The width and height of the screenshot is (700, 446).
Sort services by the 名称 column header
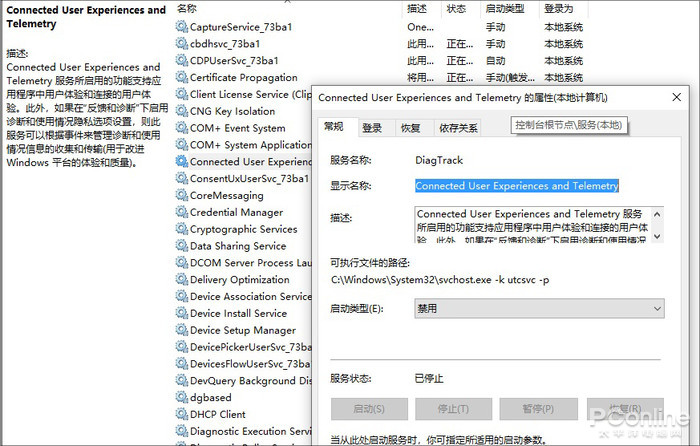pos(187,8)
